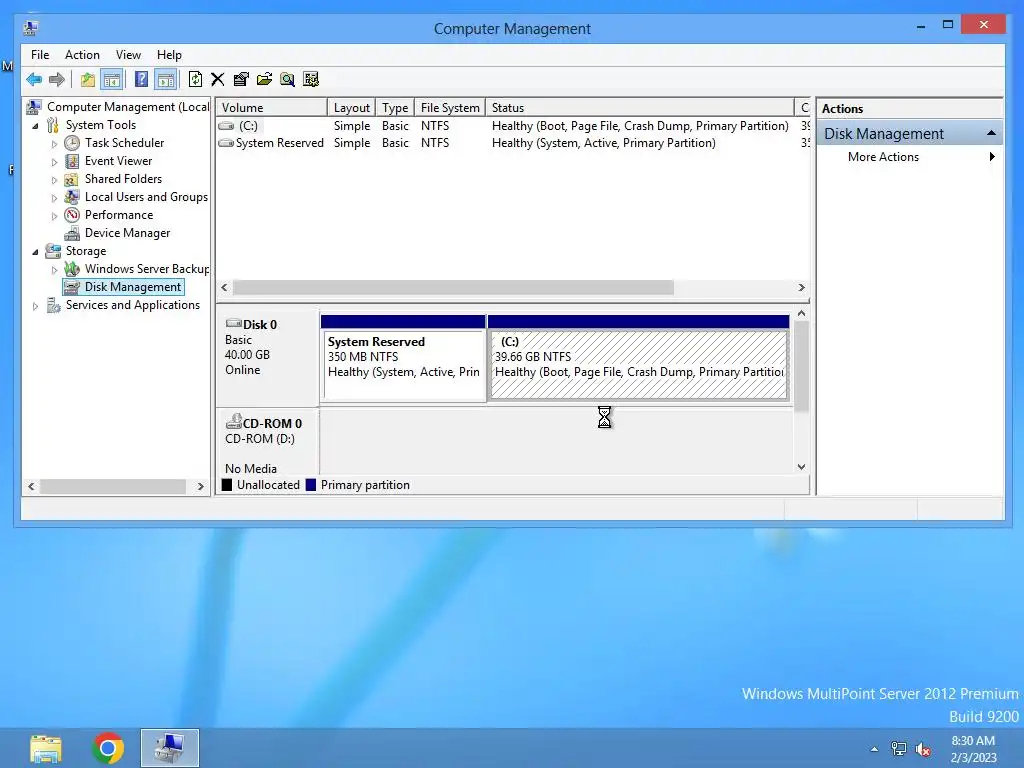Select the (C:) 39.66 GB partition block
Viewport: 1024px width, 768px height.
639,357
